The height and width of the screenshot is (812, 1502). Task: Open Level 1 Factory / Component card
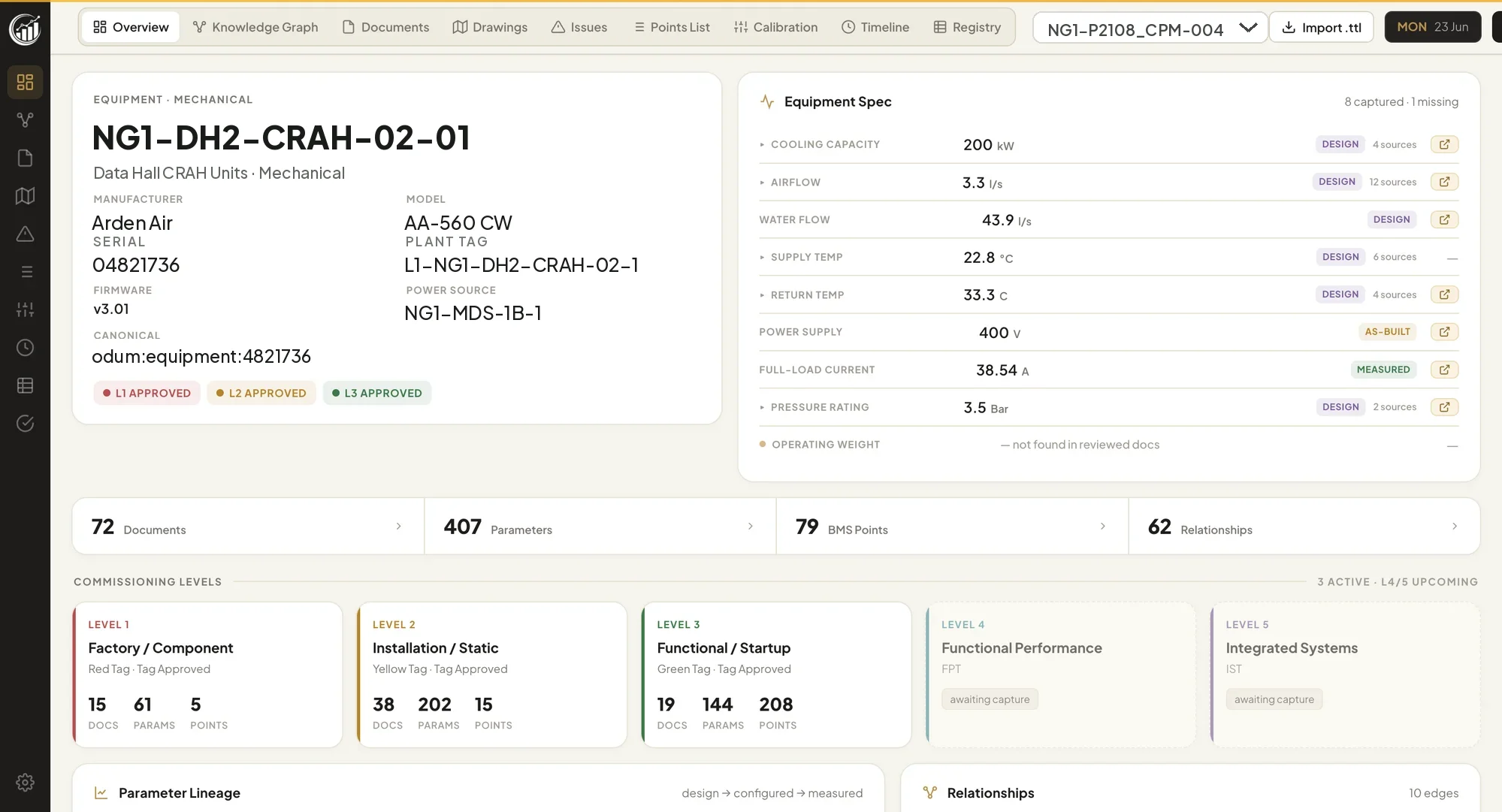pyautogui.click(x=207, y=675)
